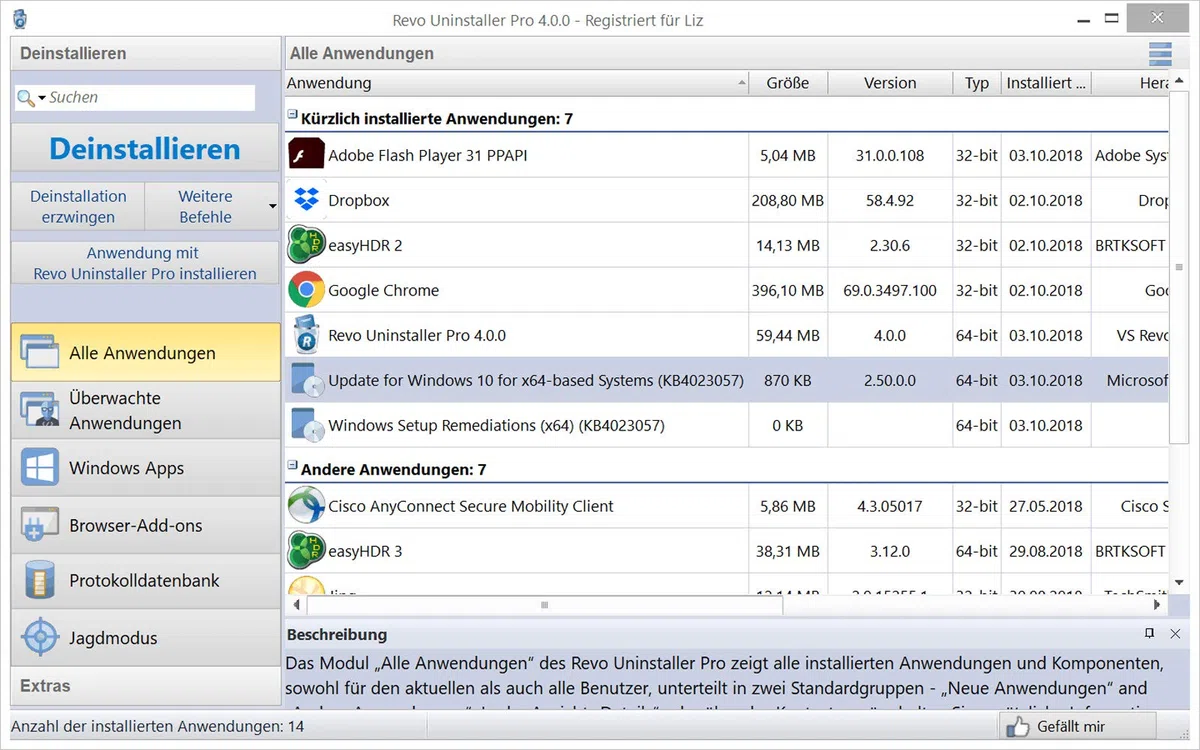This screenshot has width=1200, height=750.
Task: Click the Browser-Add-ons plug icon
Action: tap(39, 525)
